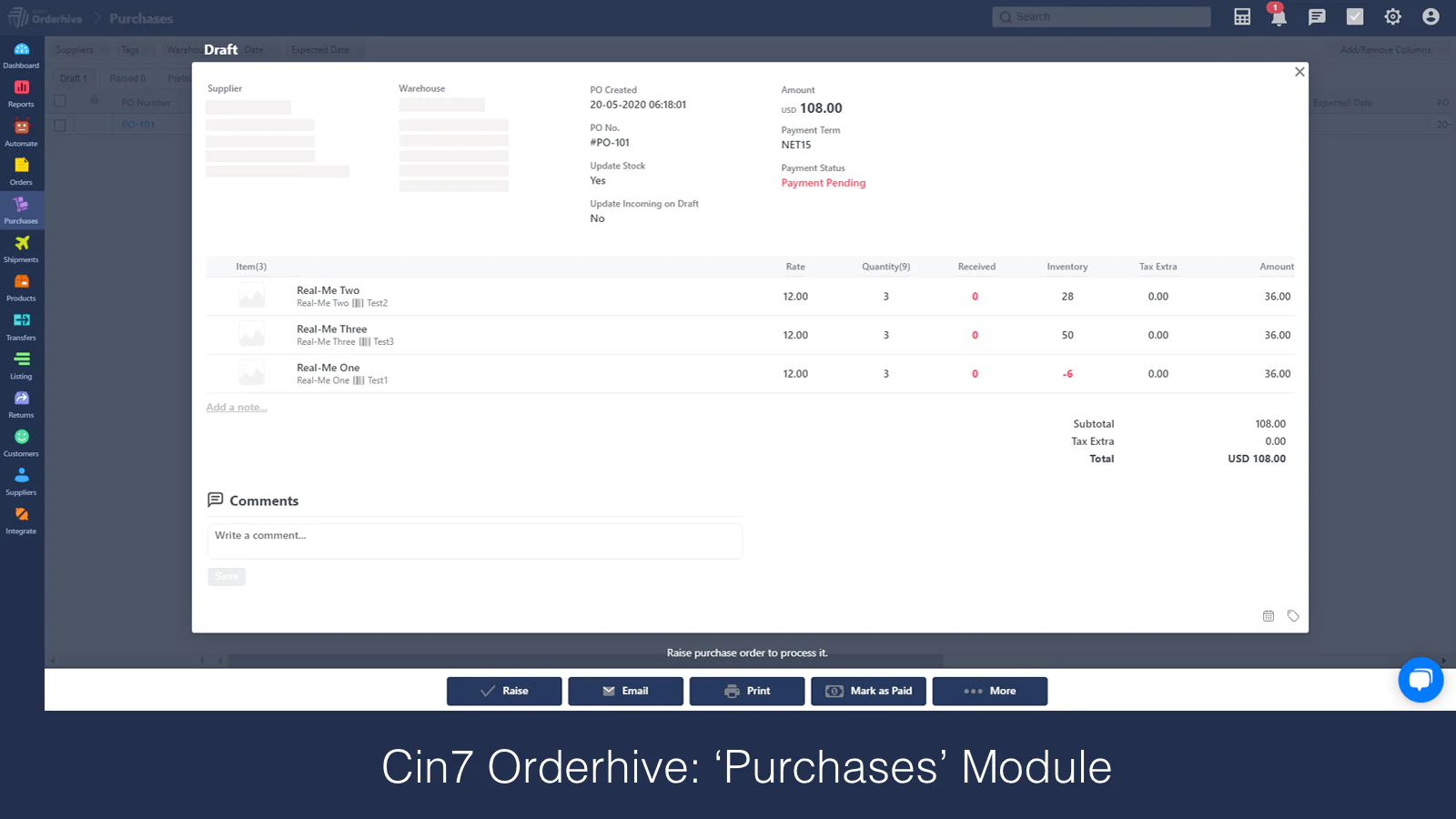Open the notifications bell
The height and width of the screenshot is (819, 1456).
(1279, 16)
